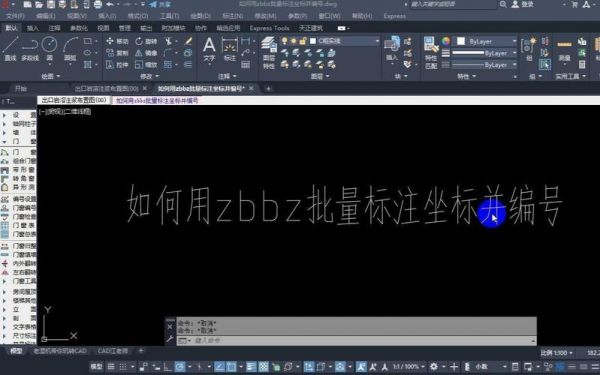The width and height of the screenshot is (600, 375).
Task: Click the Undo arrow in quick access toolbar
Action: click(x=110, y=5)
